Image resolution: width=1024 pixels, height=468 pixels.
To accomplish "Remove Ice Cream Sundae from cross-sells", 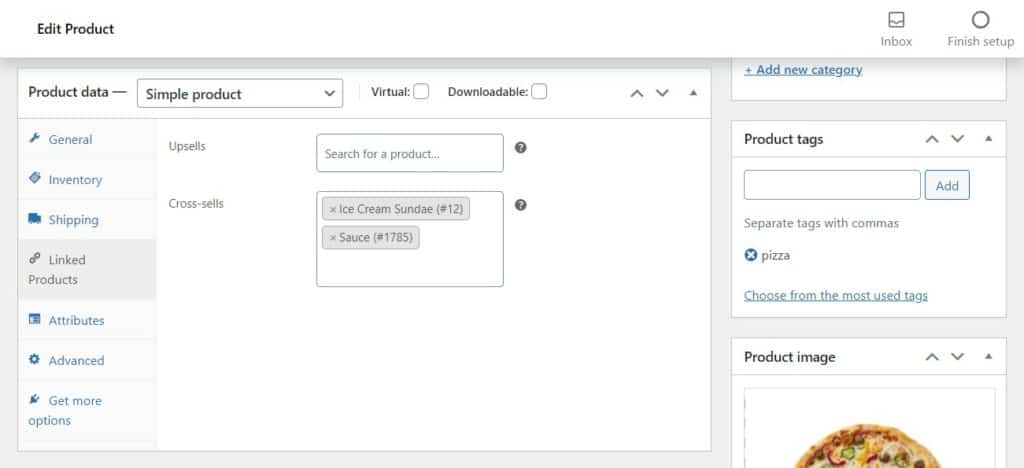I will [333, 210].
